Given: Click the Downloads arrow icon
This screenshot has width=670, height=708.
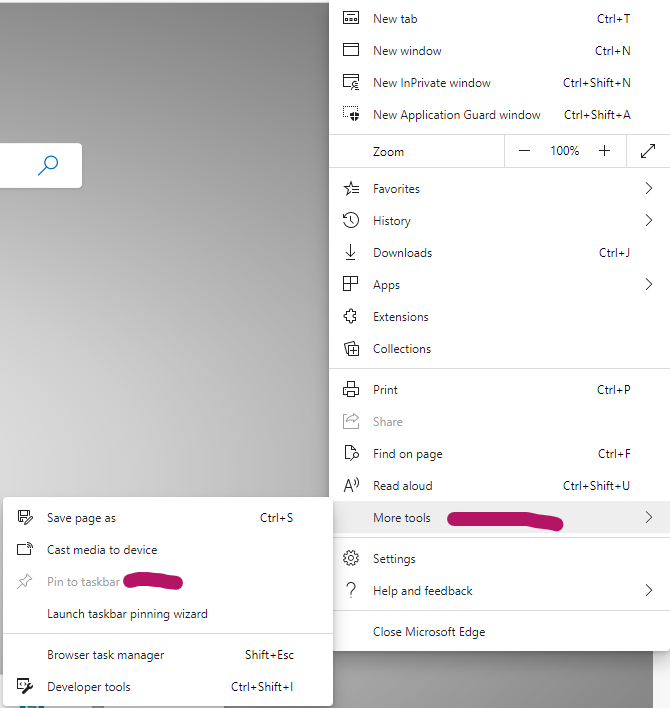Looking at the screenshot, I should 350,252.
